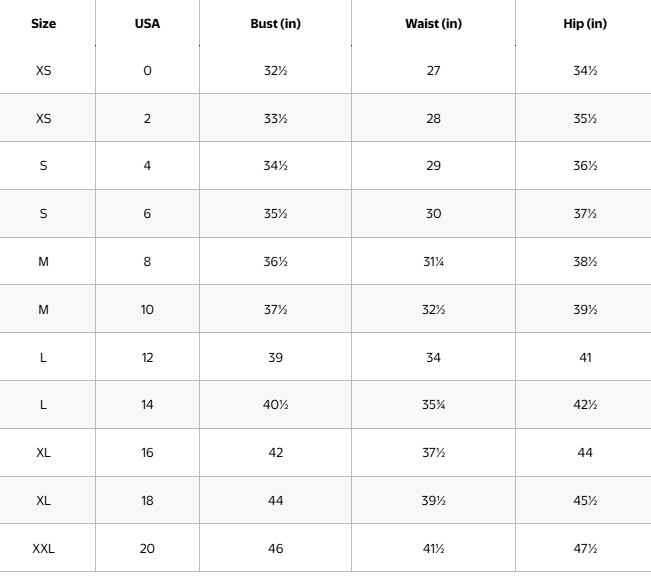Select the 32½ bust measurement cell
651x577 pixels.
(x=275, y=71)
